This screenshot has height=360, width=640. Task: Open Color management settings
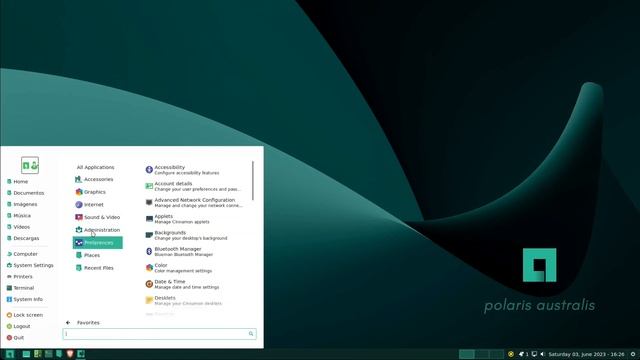click(178, 268)
